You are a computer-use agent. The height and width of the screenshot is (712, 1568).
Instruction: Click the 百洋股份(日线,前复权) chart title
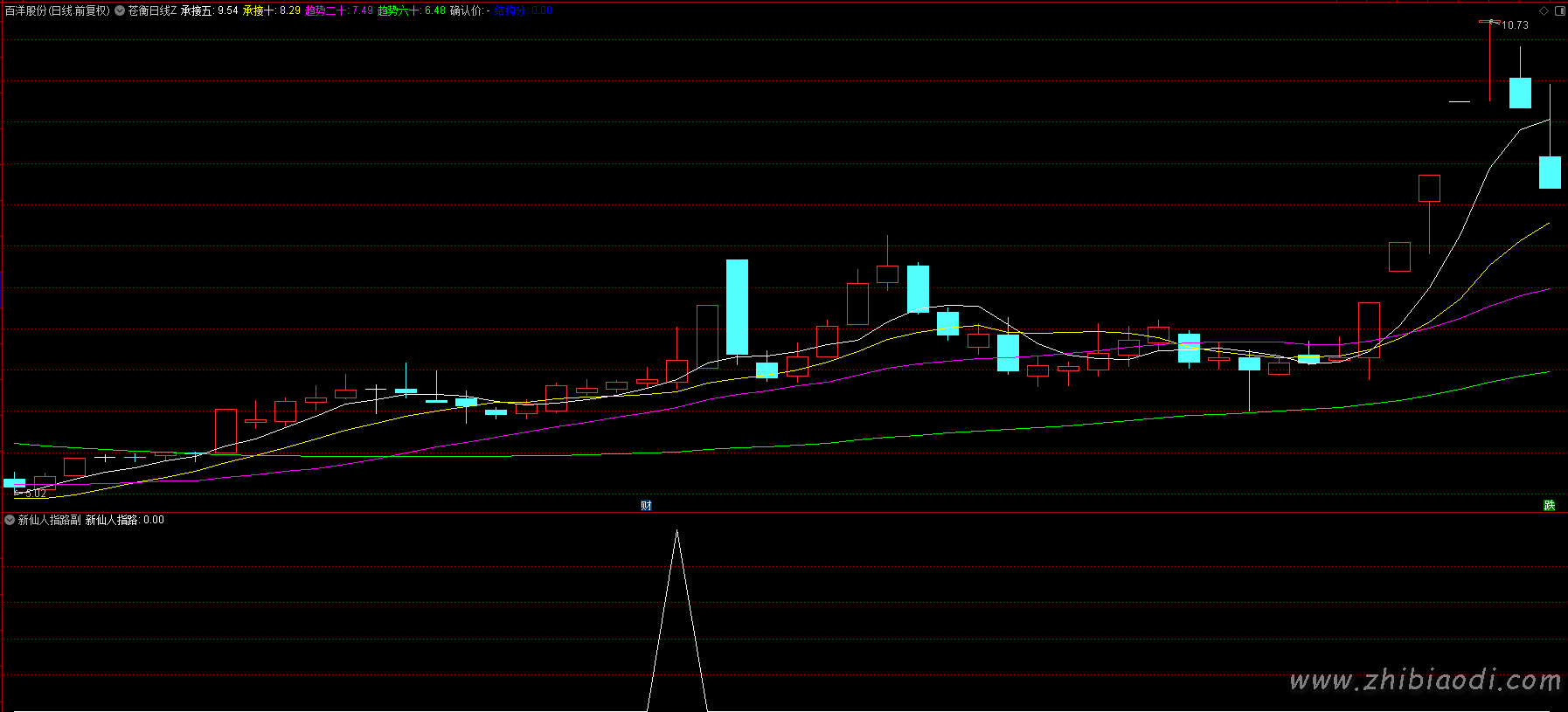pos(58,10)
